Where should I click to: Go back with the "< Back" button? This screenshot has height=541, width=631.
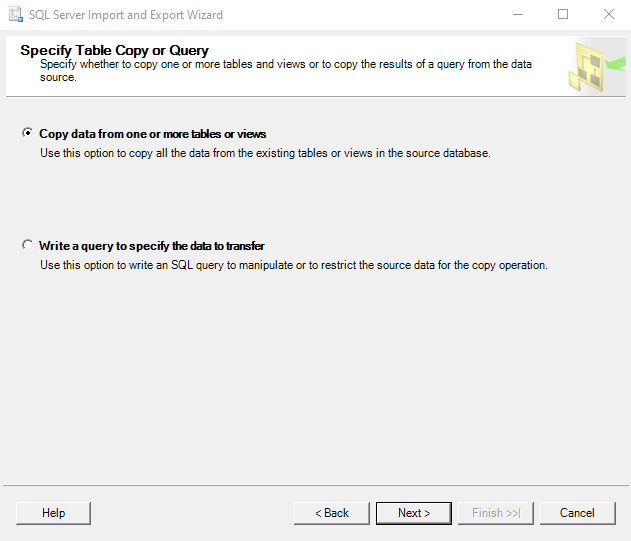coord(332,513)
